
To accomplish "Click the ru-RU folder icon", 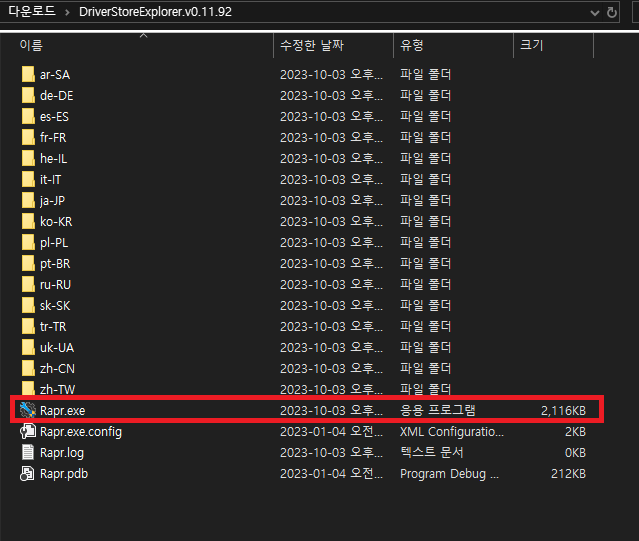I will pyautogui.click(x=28, y=284).
